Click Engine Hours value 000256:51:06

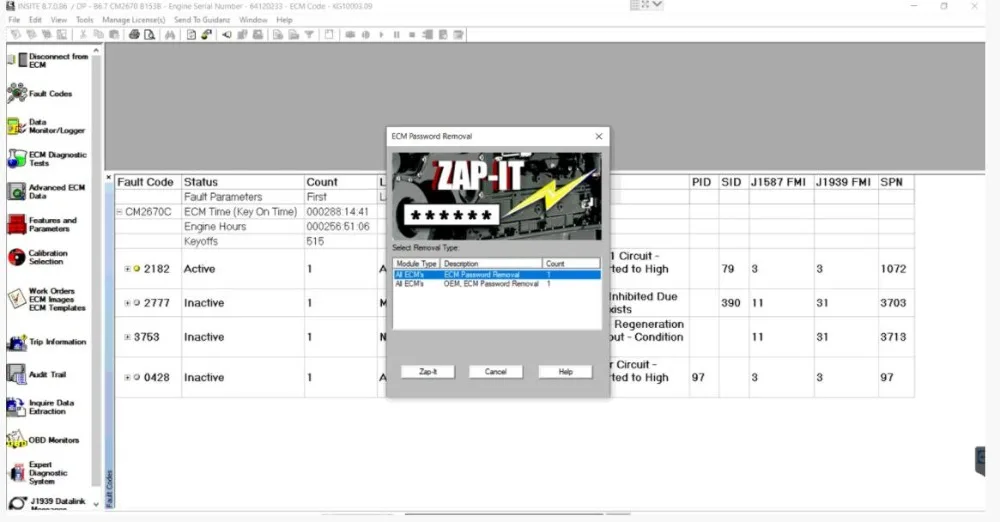coord(337,227)
